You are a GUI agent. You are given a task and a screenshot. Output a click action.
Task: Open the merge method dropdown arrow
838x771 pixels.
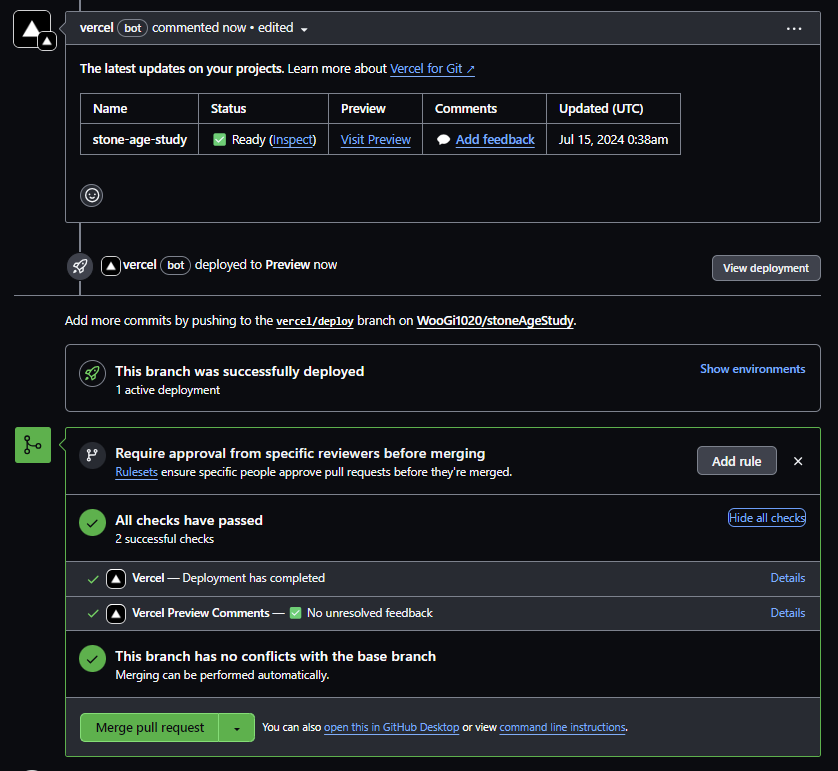point(237,728)
